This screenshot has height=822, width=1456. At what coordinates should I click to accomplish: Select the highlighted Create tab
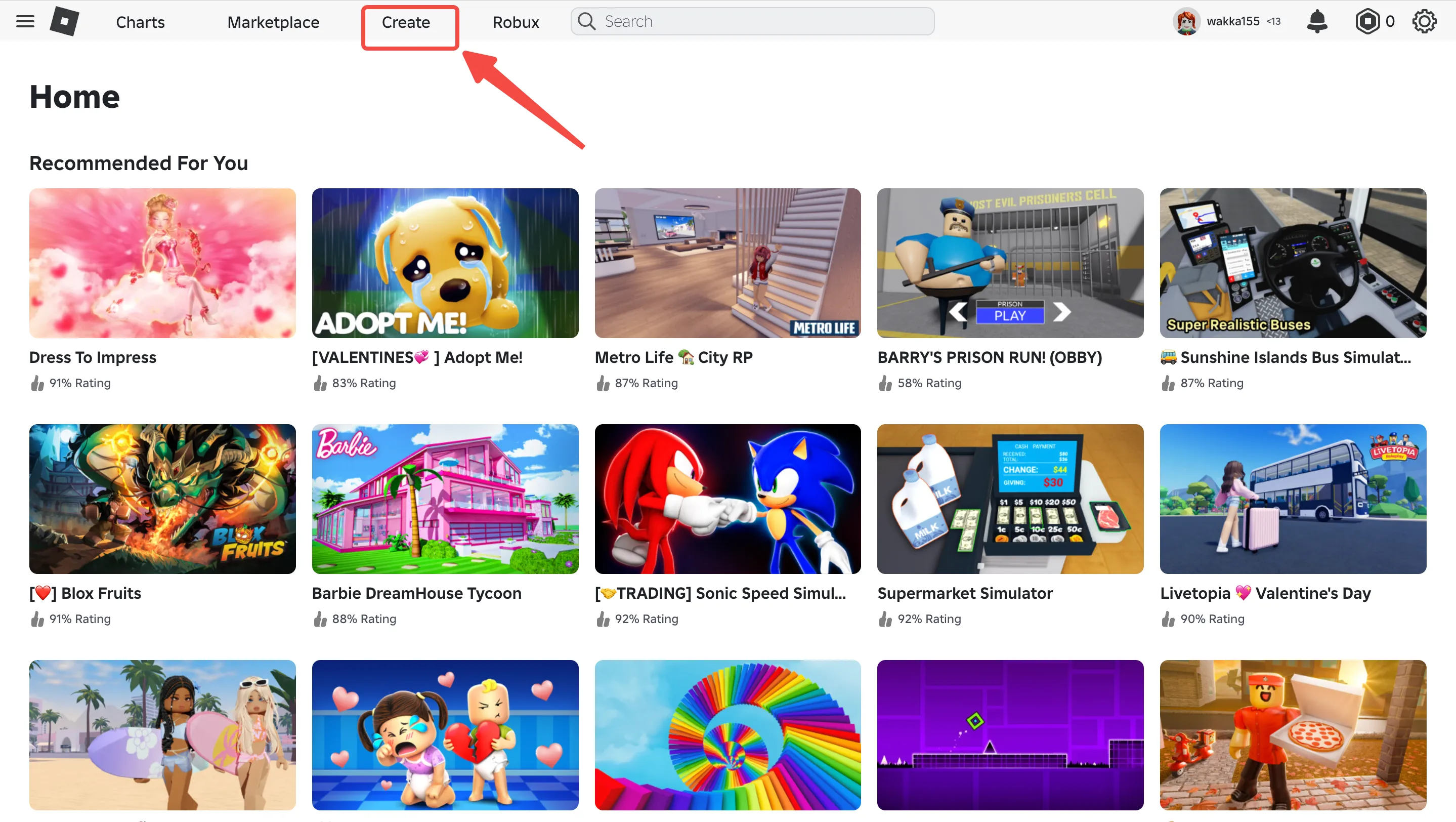(x=406, y=22)
